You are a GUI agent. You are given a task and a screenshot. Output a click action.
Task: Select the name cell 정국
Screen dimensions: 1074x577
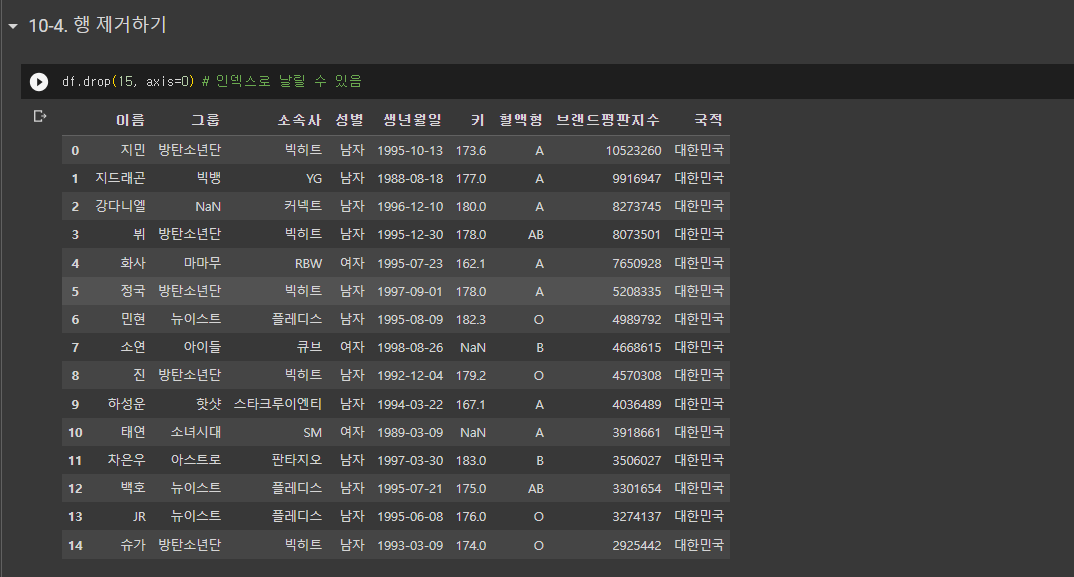[x=133, y=291]
